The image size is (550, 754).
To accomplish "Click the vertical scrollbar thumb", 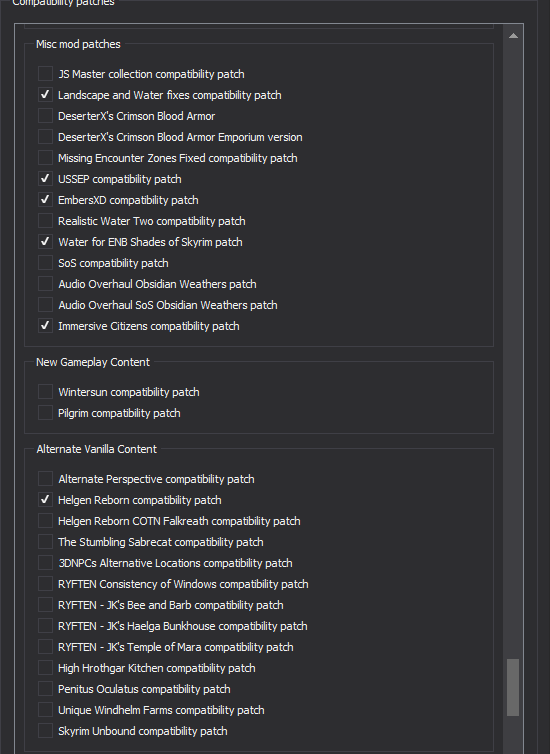I will click(513, 687).
